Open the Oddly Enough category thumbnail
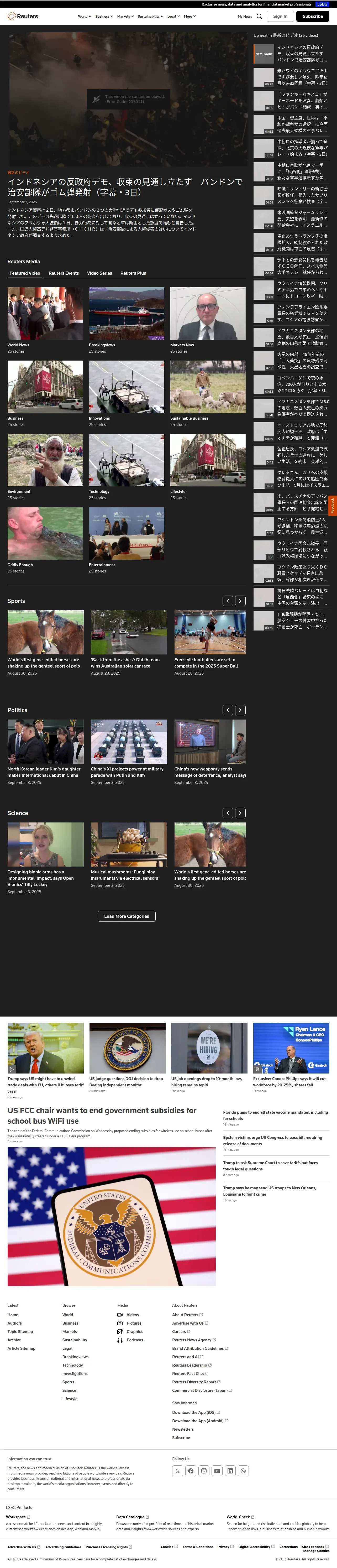Image resolution: width=337 pixels, height=1568 pixels. point(45,533)
